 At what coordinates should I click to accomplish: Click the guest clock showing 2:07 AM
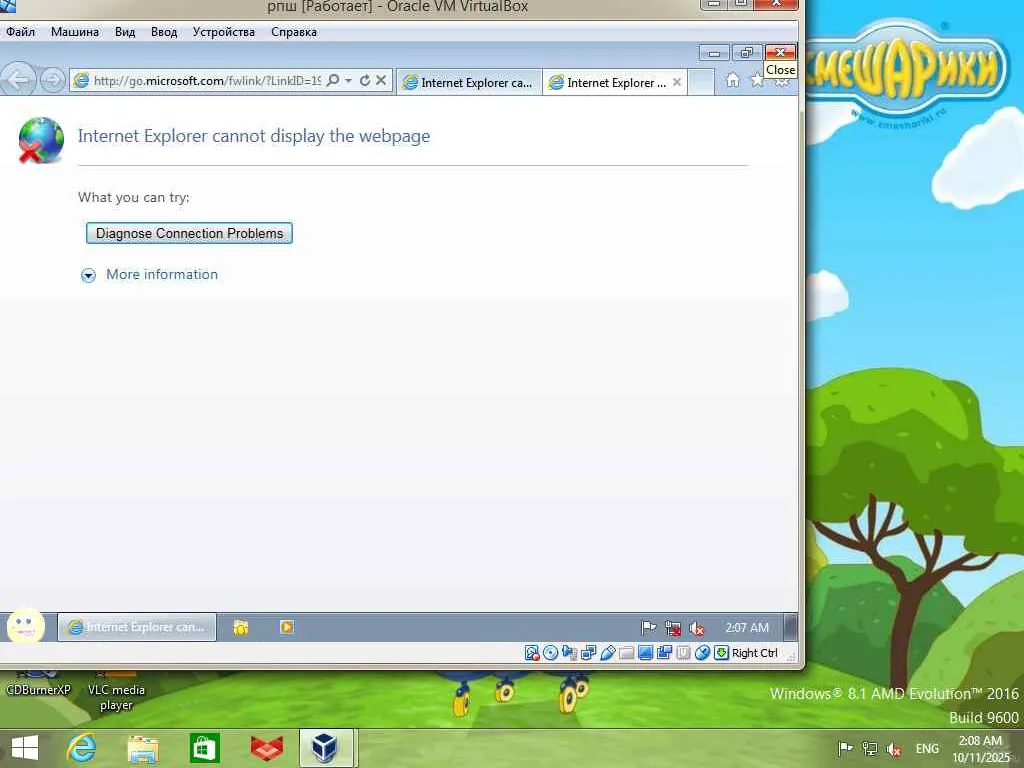(x=747, y=628)
